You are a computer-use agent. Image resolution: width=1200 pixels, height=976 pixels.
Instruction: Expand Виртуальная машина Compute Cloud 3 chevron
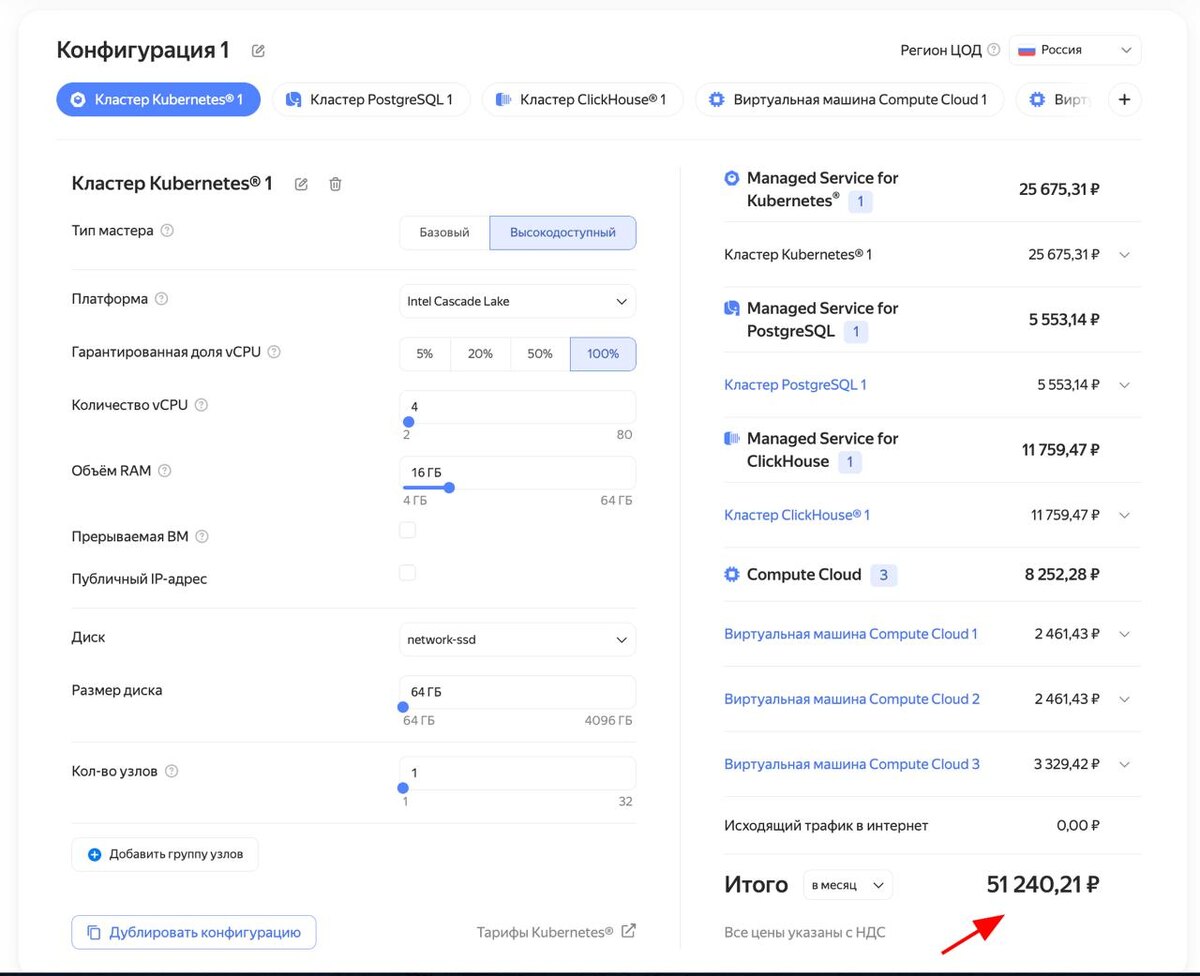point(1124,764)
